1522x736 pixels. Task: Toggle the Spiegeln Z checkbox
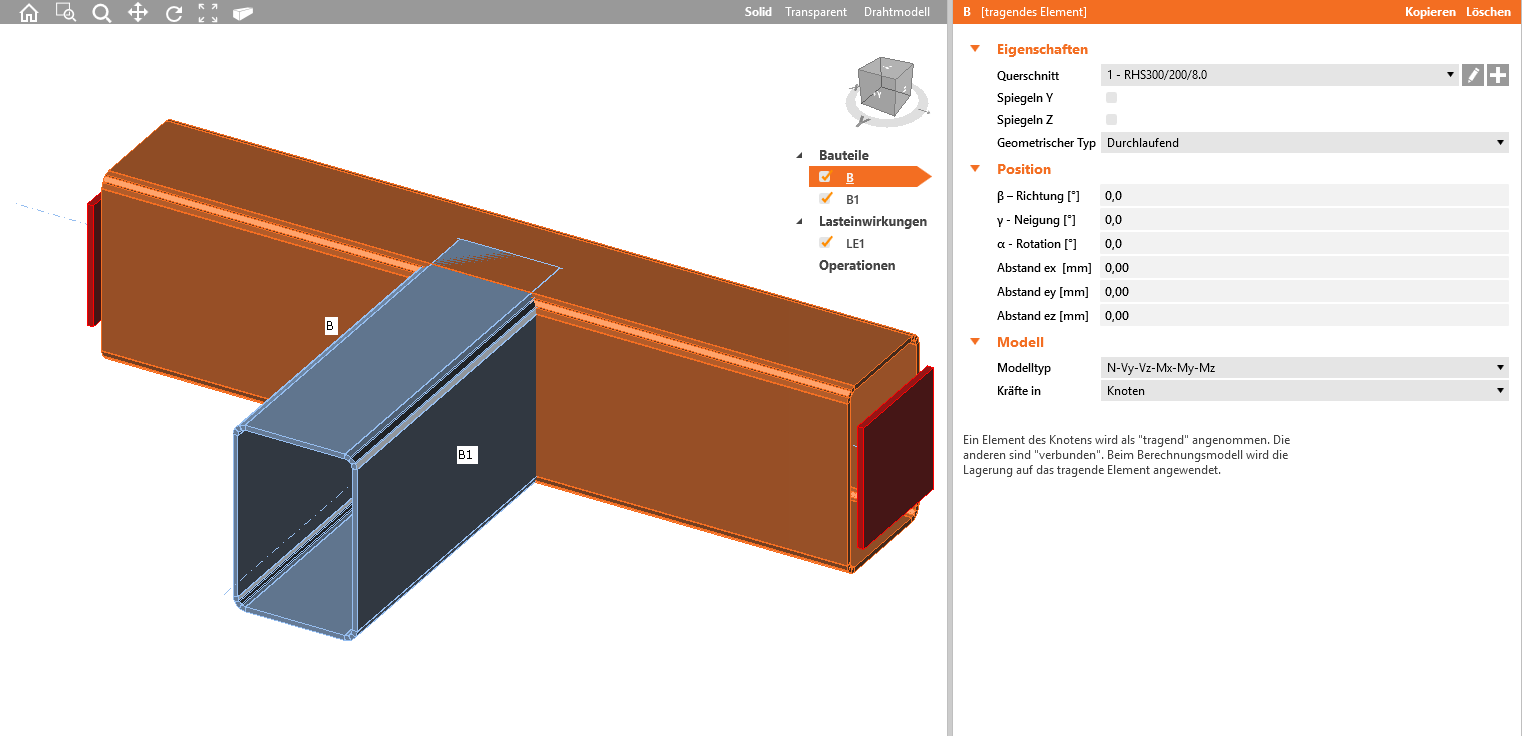point(1111,120)
